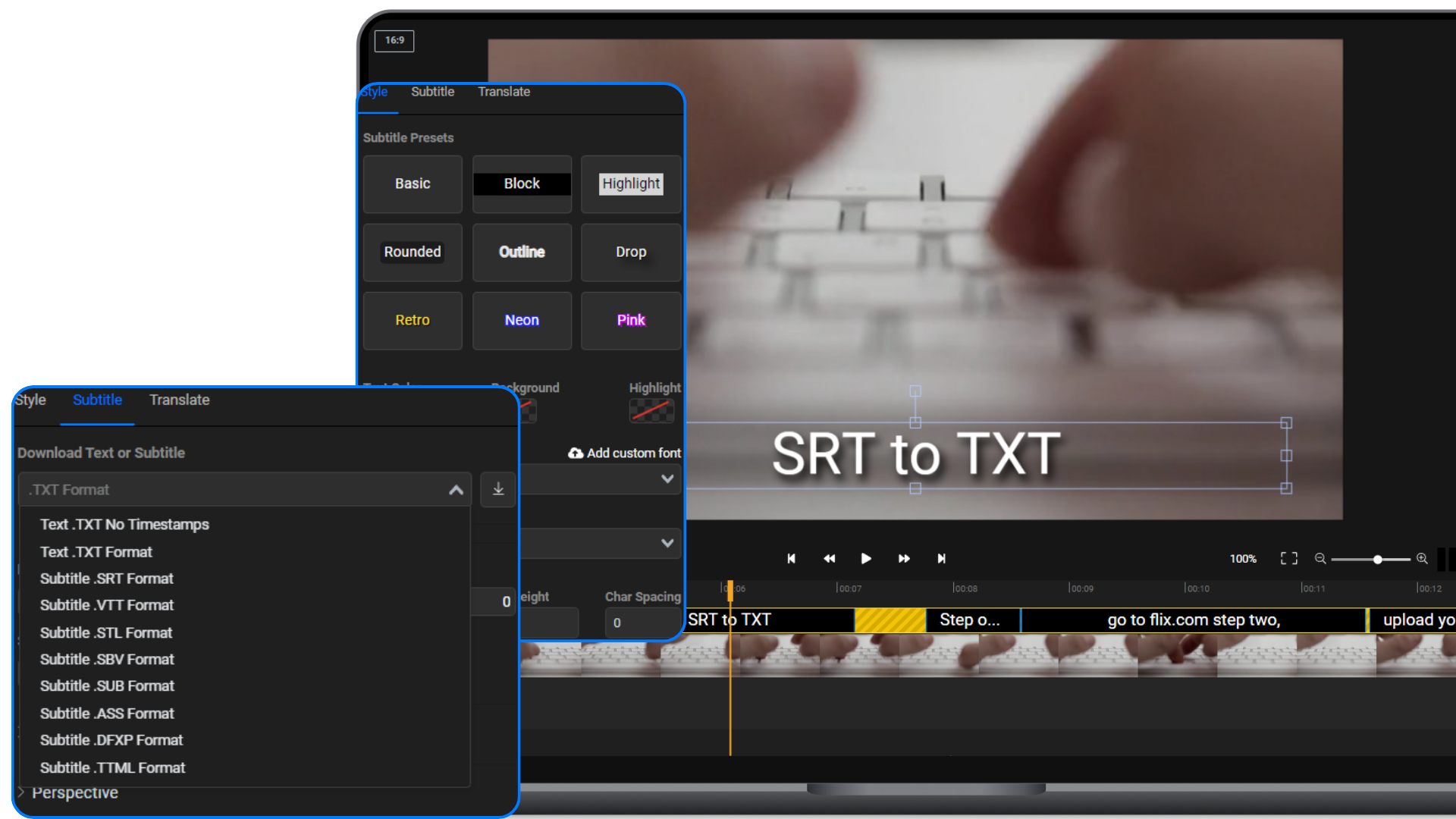Adjust the timeline zoom slider
Image resolution: width=1456 pixels, height=819 pixels.
[x=1377, y=559]
